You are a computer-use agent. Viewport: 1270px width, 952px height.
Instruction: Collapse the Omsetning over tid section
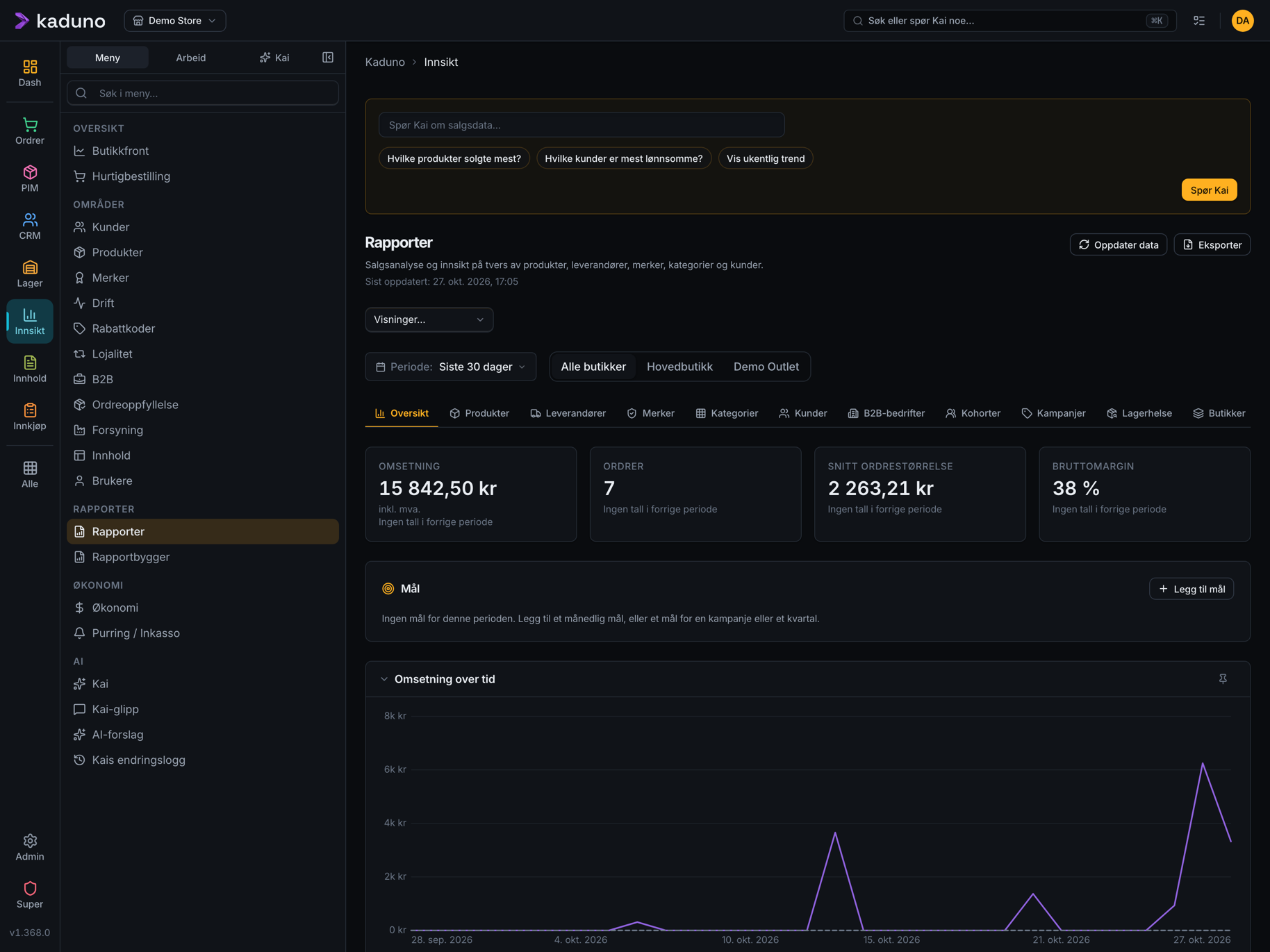tap(384, 679)
